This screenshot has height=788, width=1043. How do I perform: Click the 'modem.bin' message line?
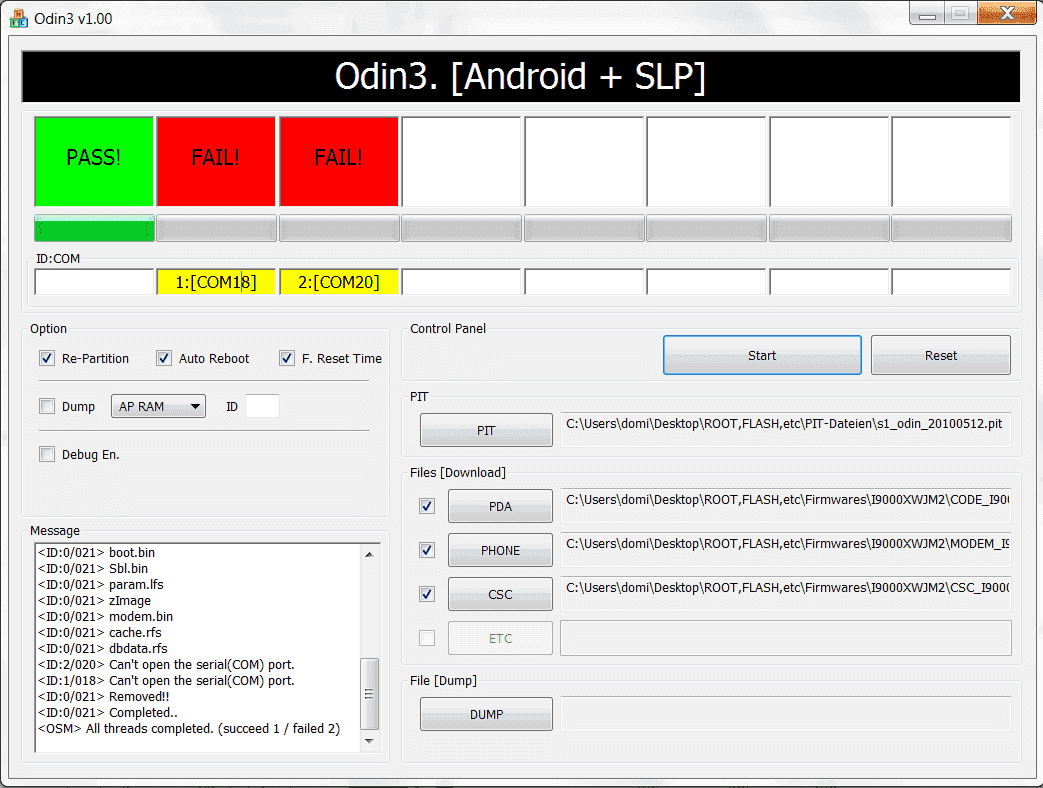(x=105, y=616)
